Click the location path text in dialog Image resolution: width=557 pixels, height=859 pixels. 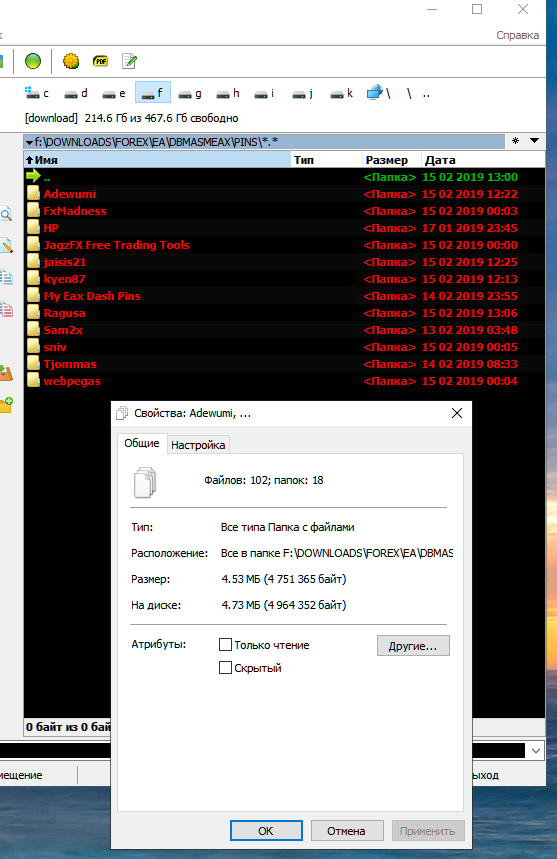point(337,553)
